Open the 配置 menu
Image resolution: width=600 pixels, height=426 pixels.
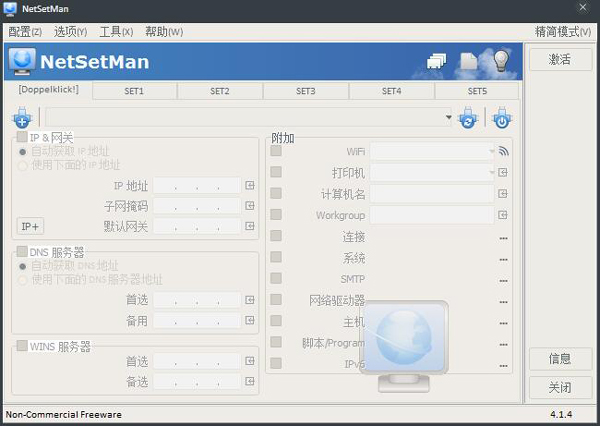25,32
